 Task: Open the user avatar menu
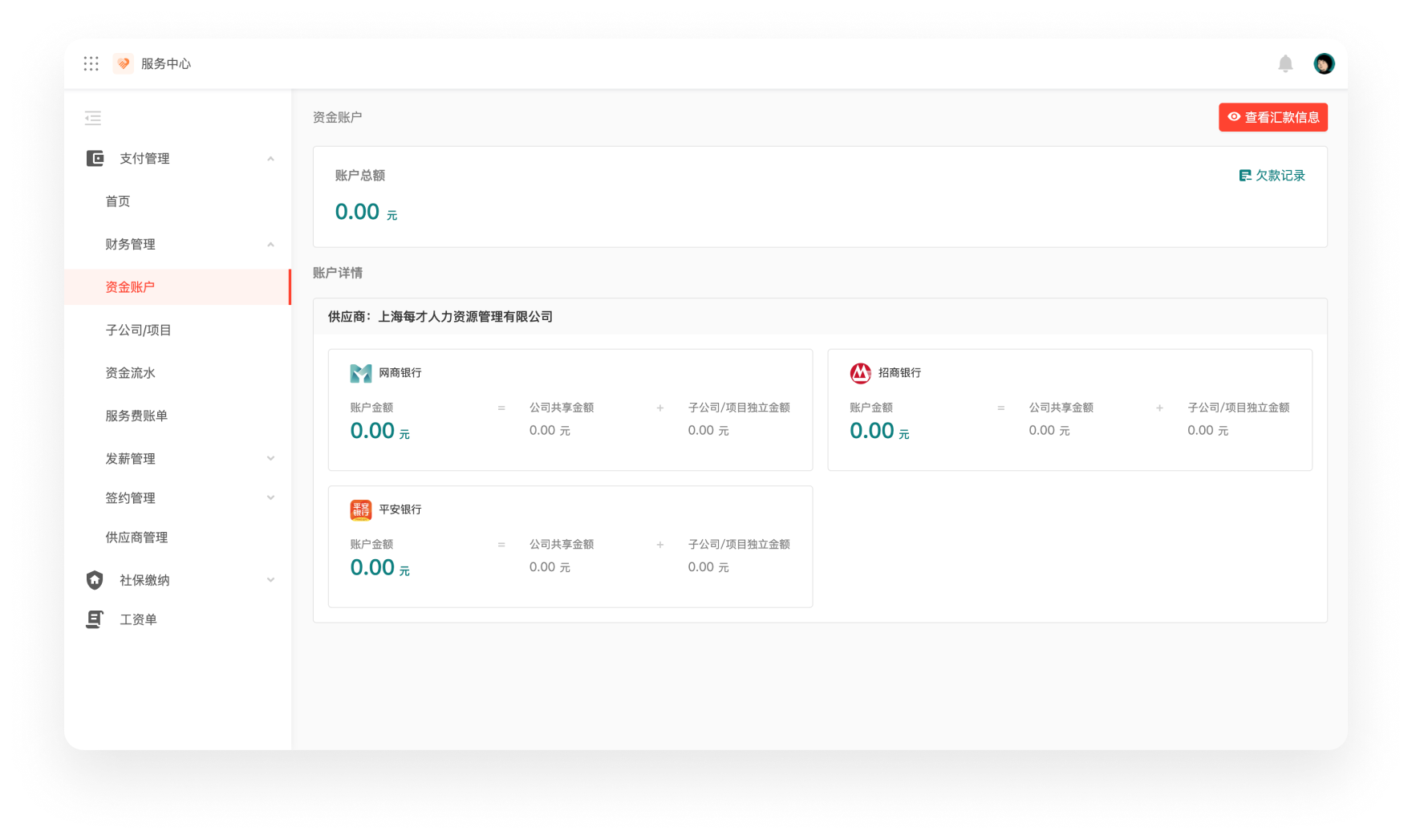coord(1324,63)
